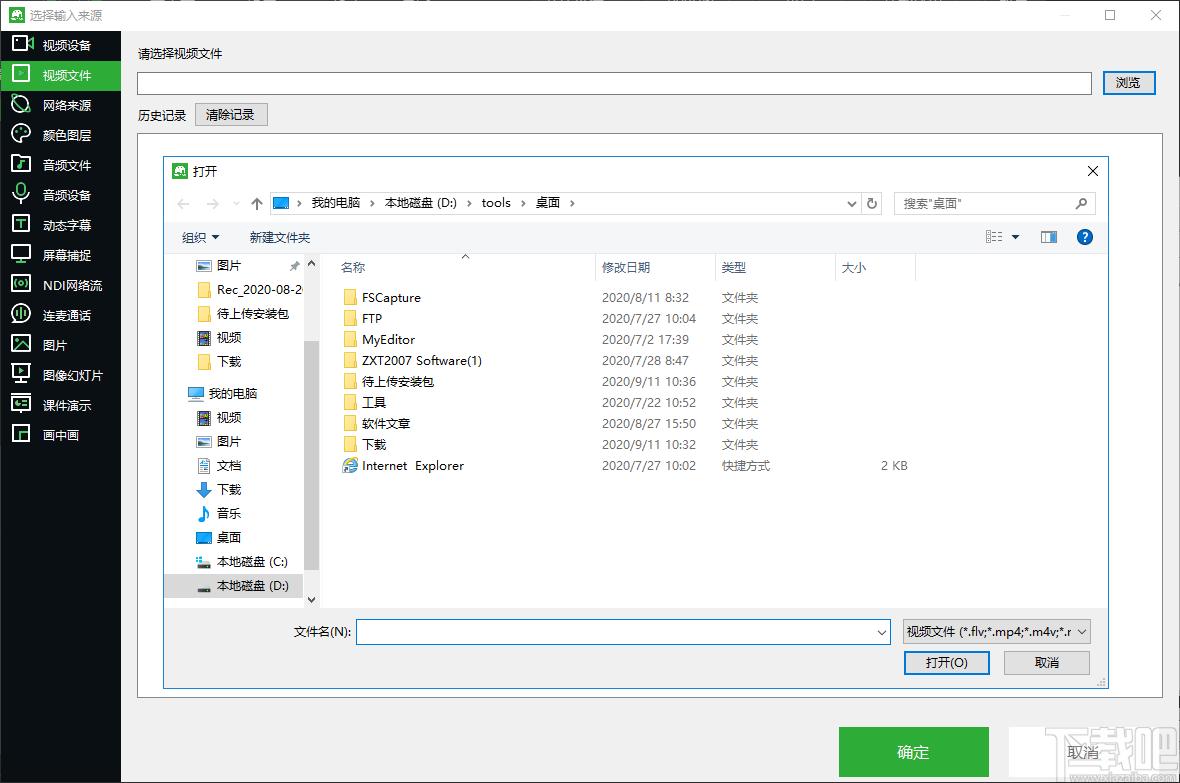Click the green 确定 button

click(x=914, y=751)
